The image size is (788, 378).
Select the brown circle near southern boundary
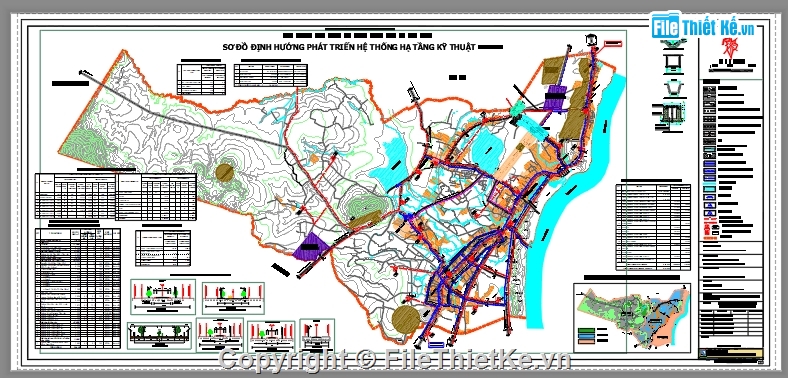406,318
